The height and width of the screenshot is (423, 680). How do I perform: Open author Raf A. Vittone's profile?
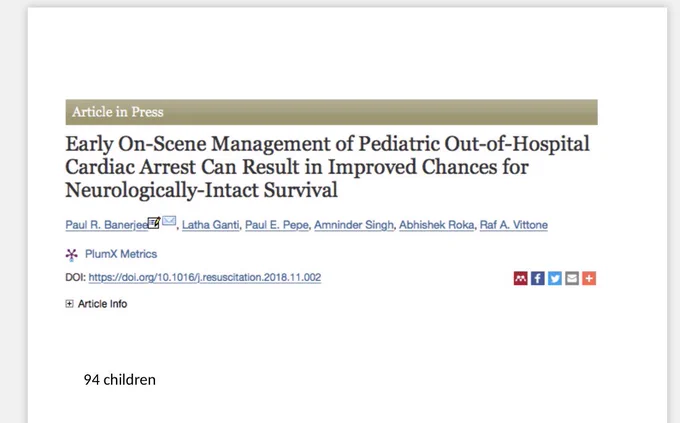(x=513, y=225)
